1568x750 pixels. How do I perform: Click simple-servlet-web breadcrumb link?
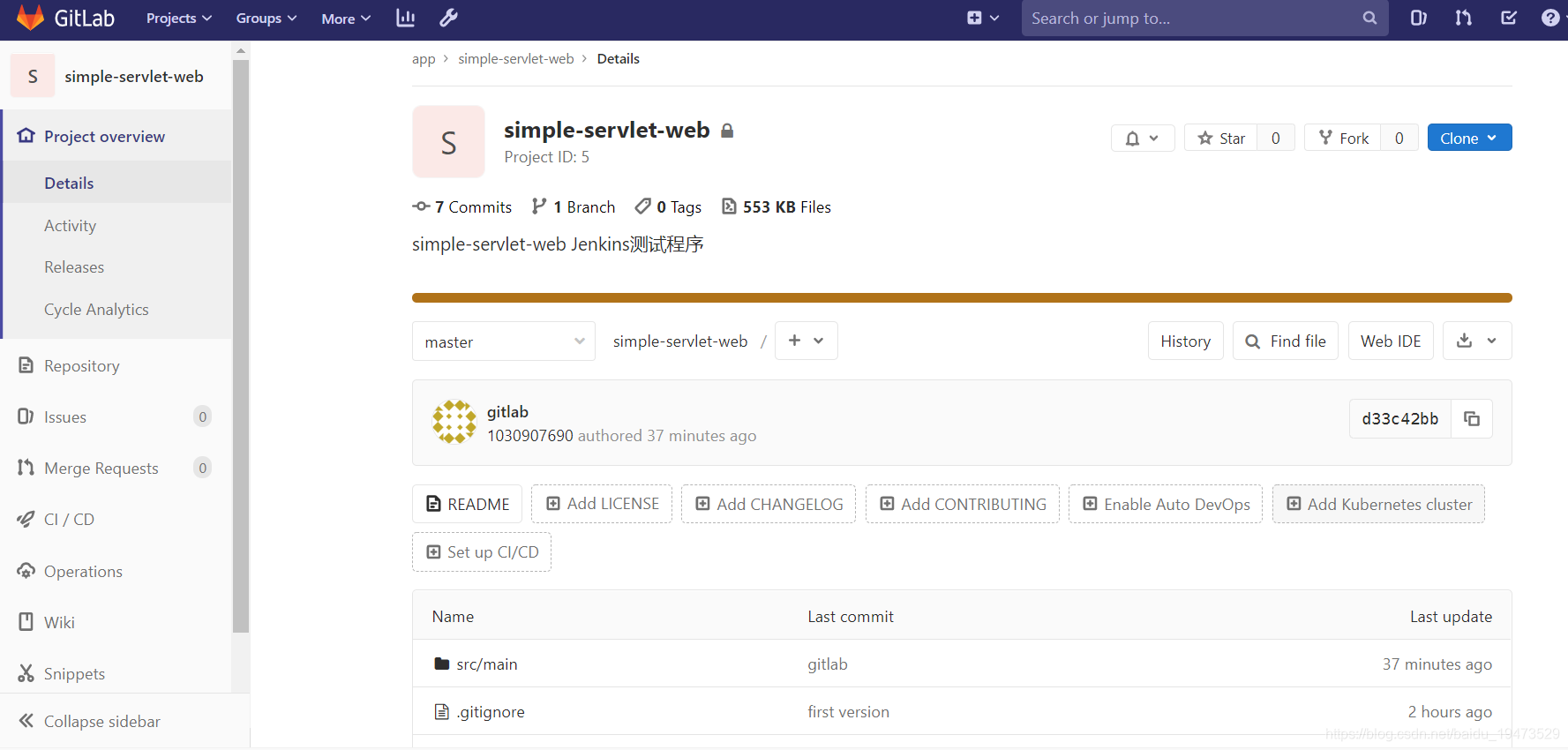[x=516, y=59]
